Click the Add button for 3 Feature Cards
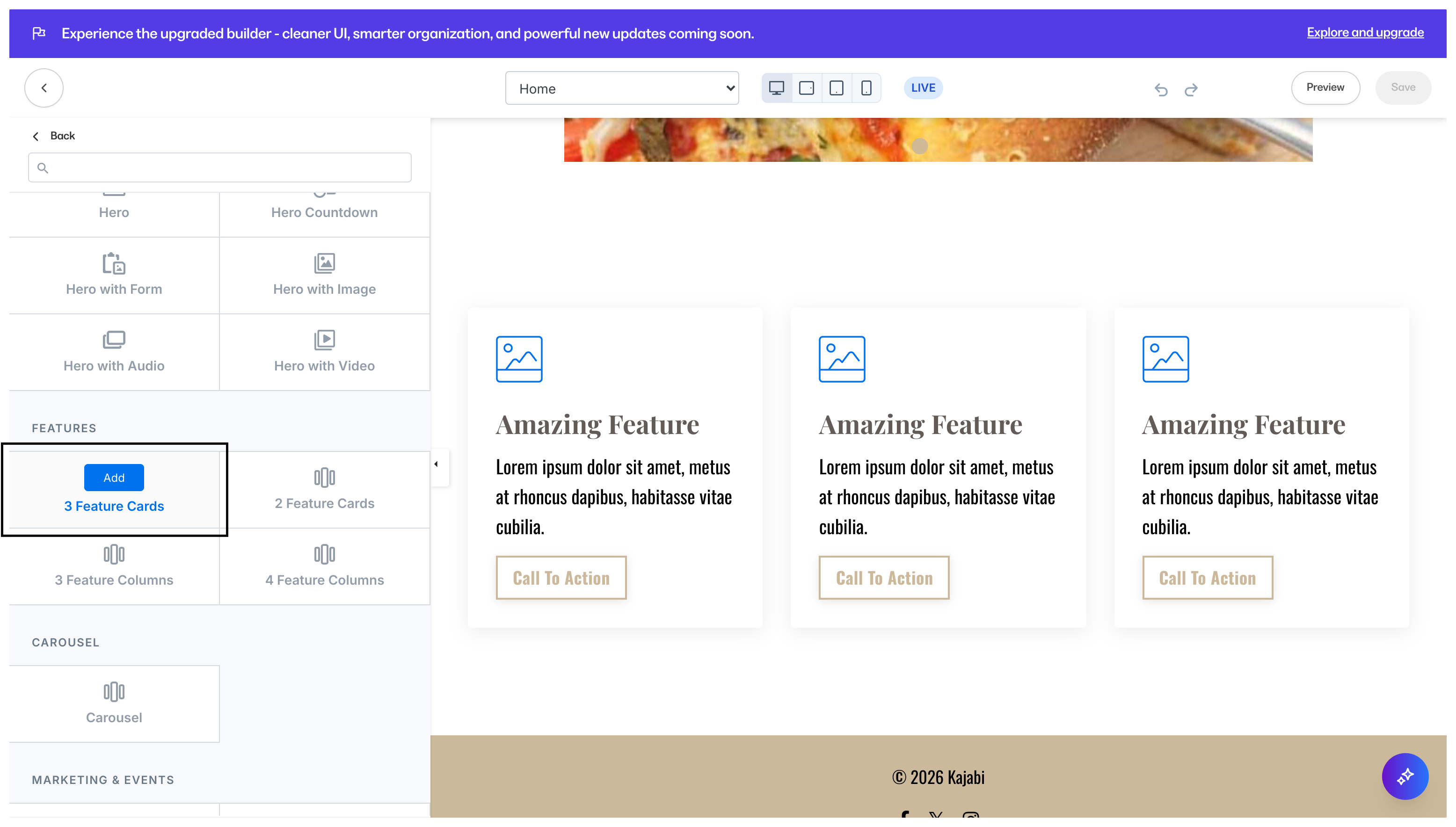 click(114, 478)
